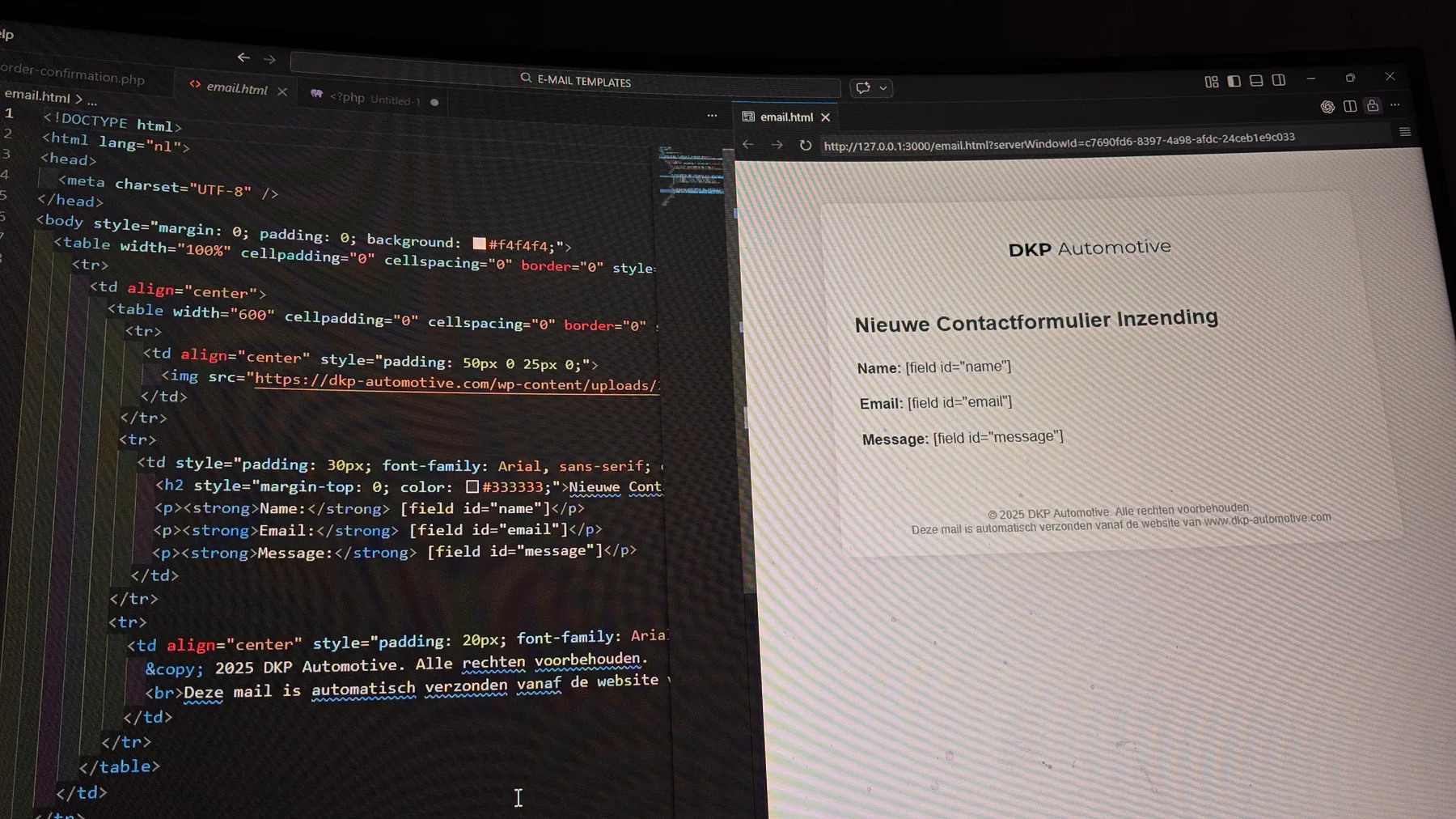The image size is (1456, 819).
Task: Click the #f4f4f4 color swatch
Action: [x=480, y=243]
